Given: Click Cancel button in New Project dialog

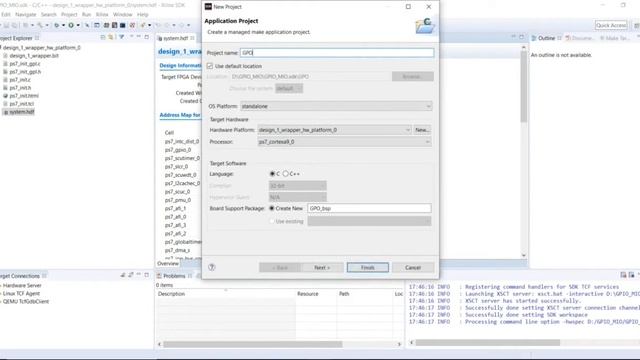Looking at the screenshot, I should pyautogui.click(x=413, y=267).
